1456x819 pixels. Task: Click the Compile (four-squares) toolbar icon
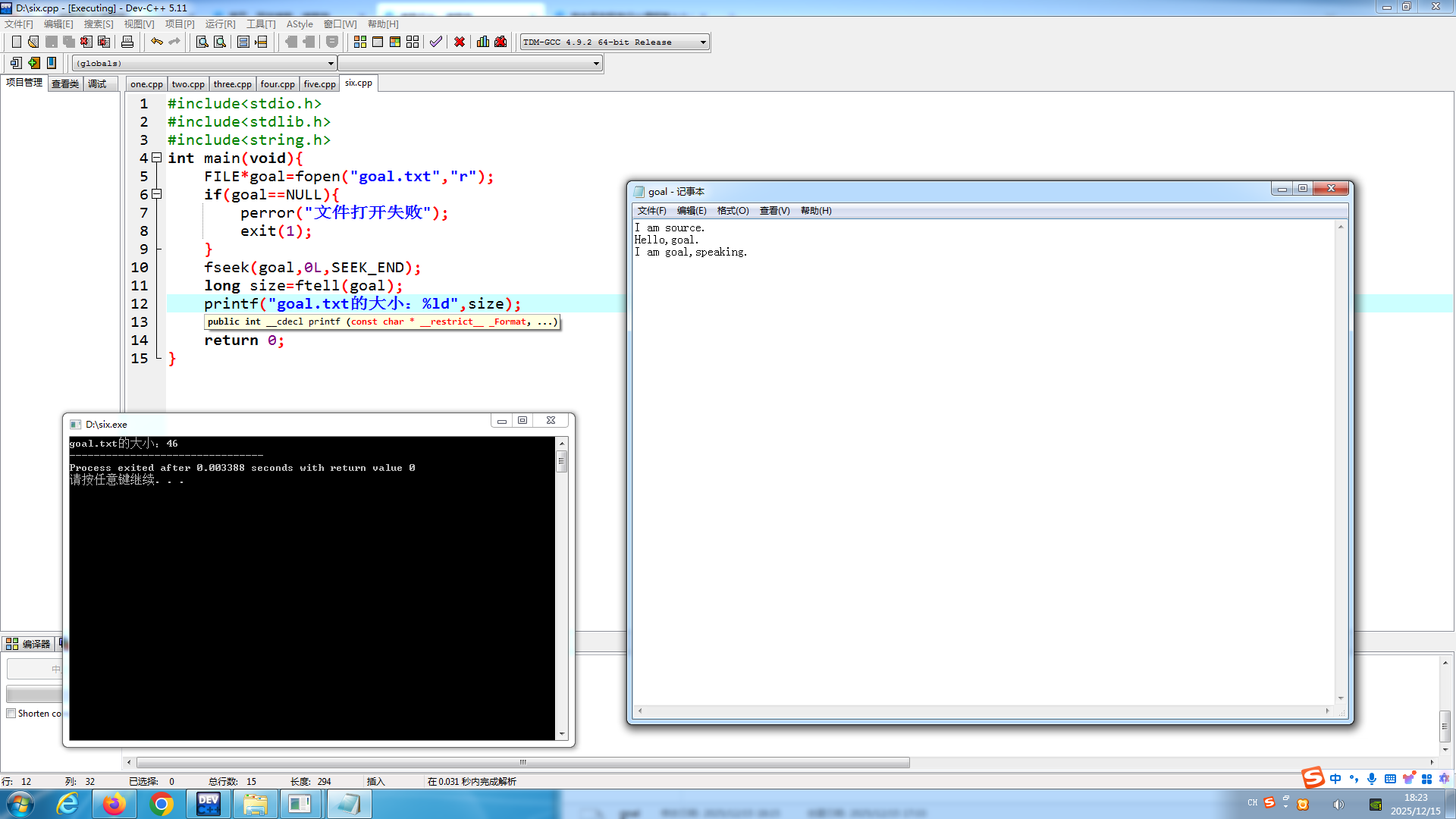(x=360, y=42)
